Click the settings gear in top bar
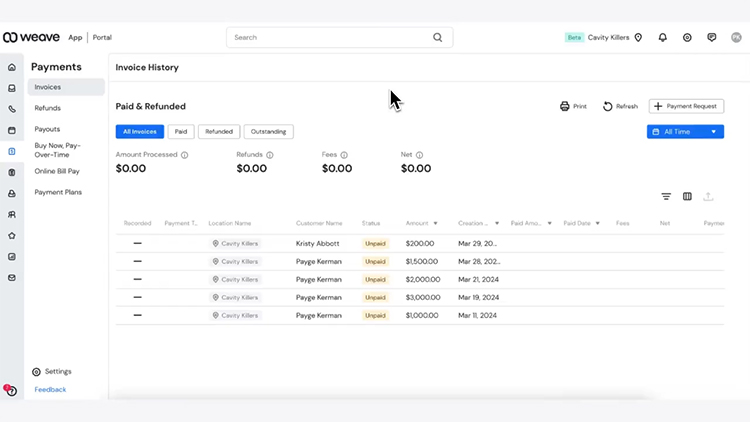 [687, 37]
